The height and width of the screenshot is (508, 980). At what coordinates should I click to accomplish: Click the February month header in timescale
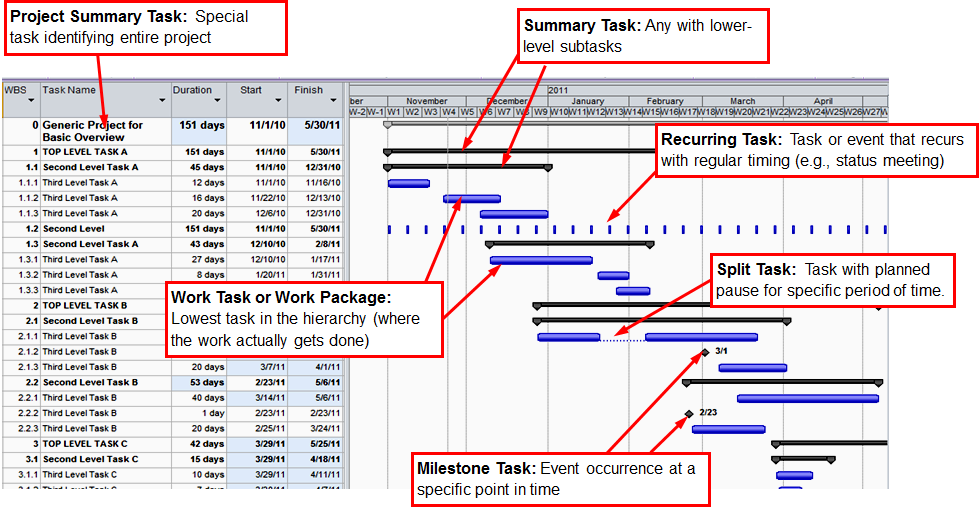(665, 101)
